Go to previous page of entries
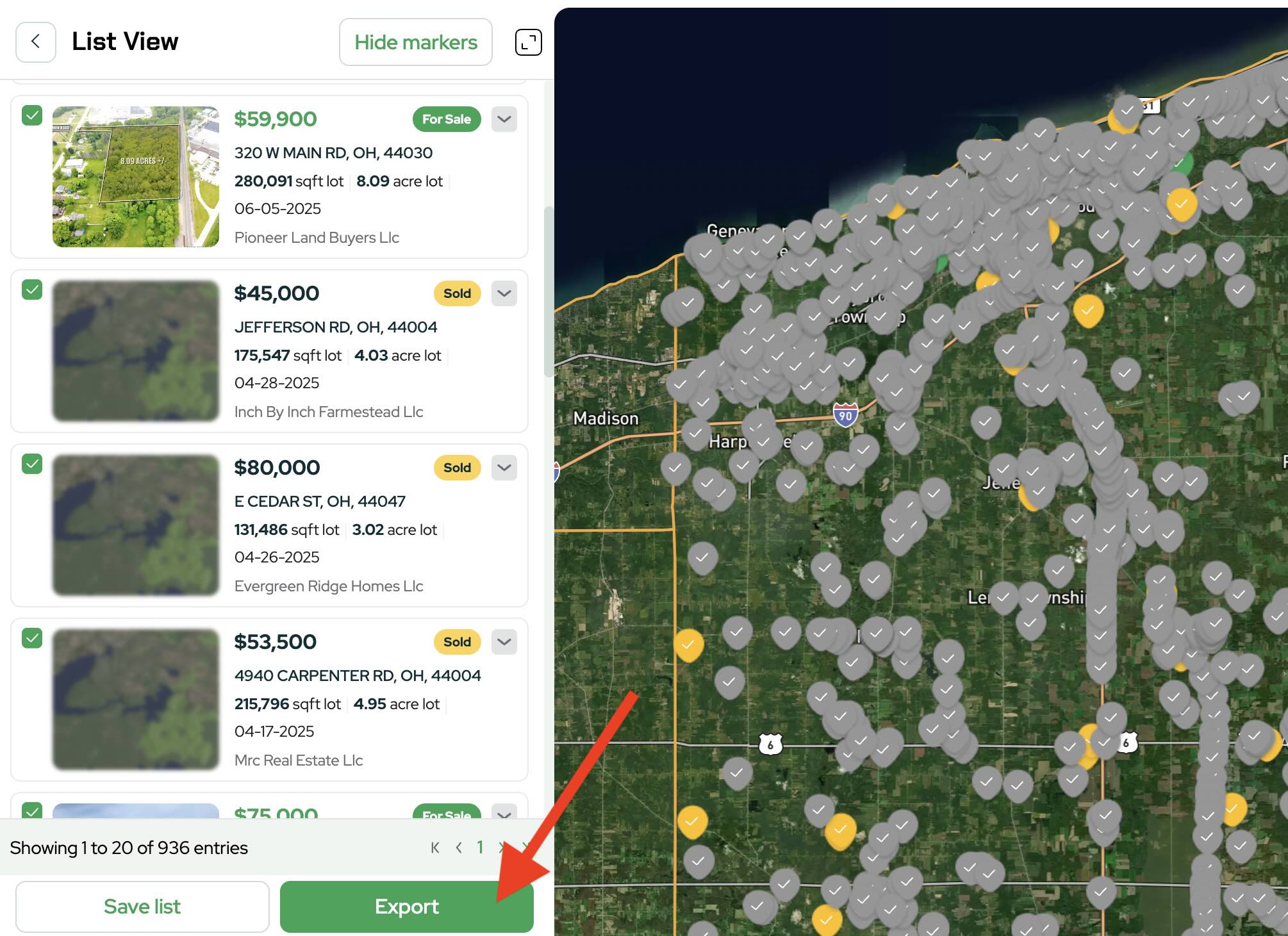1288x936 pixels. 459,848
